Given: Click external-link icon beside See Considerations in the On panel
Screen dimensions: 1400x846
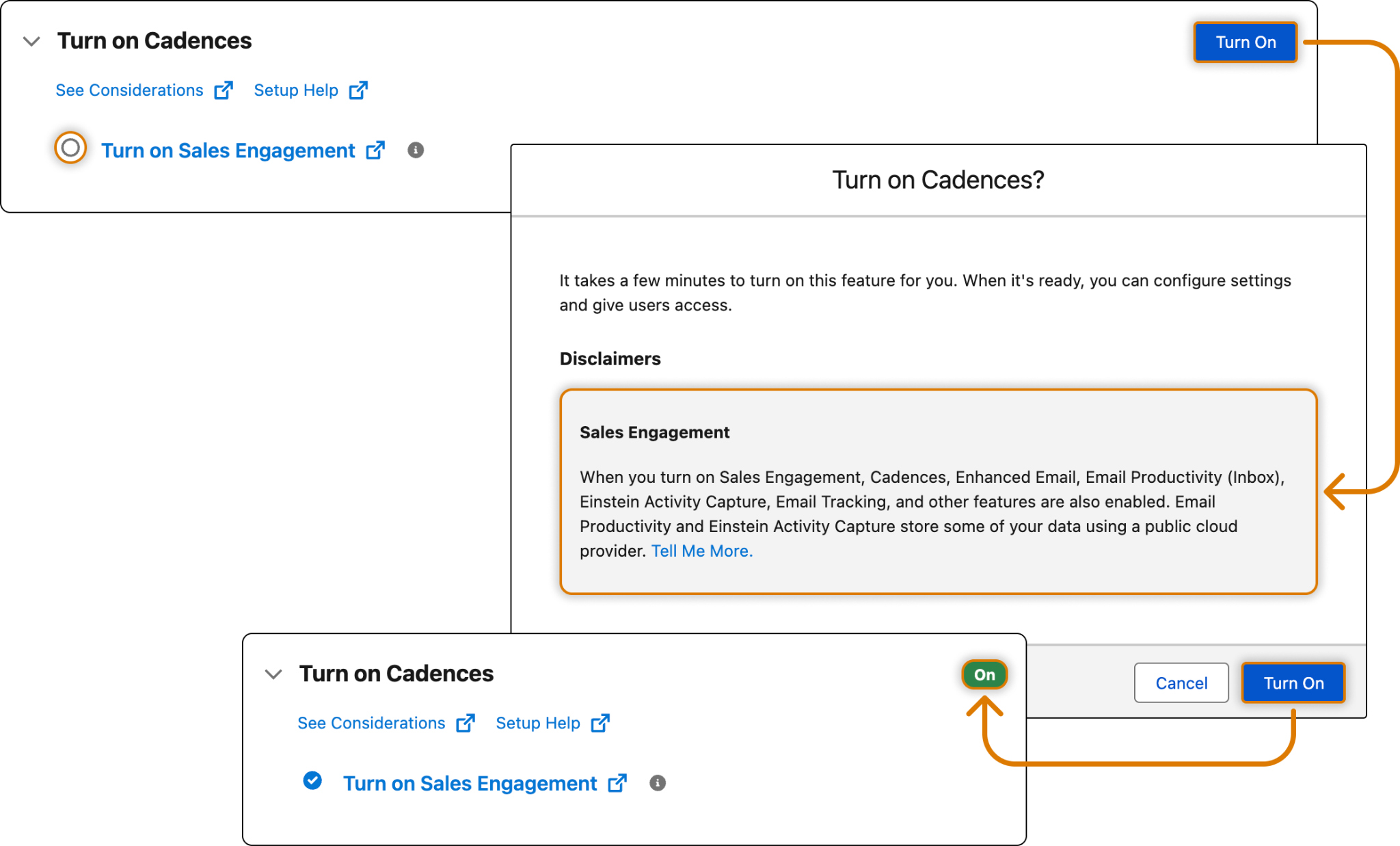Looking at the screenshot, I should tap(466, 723).
